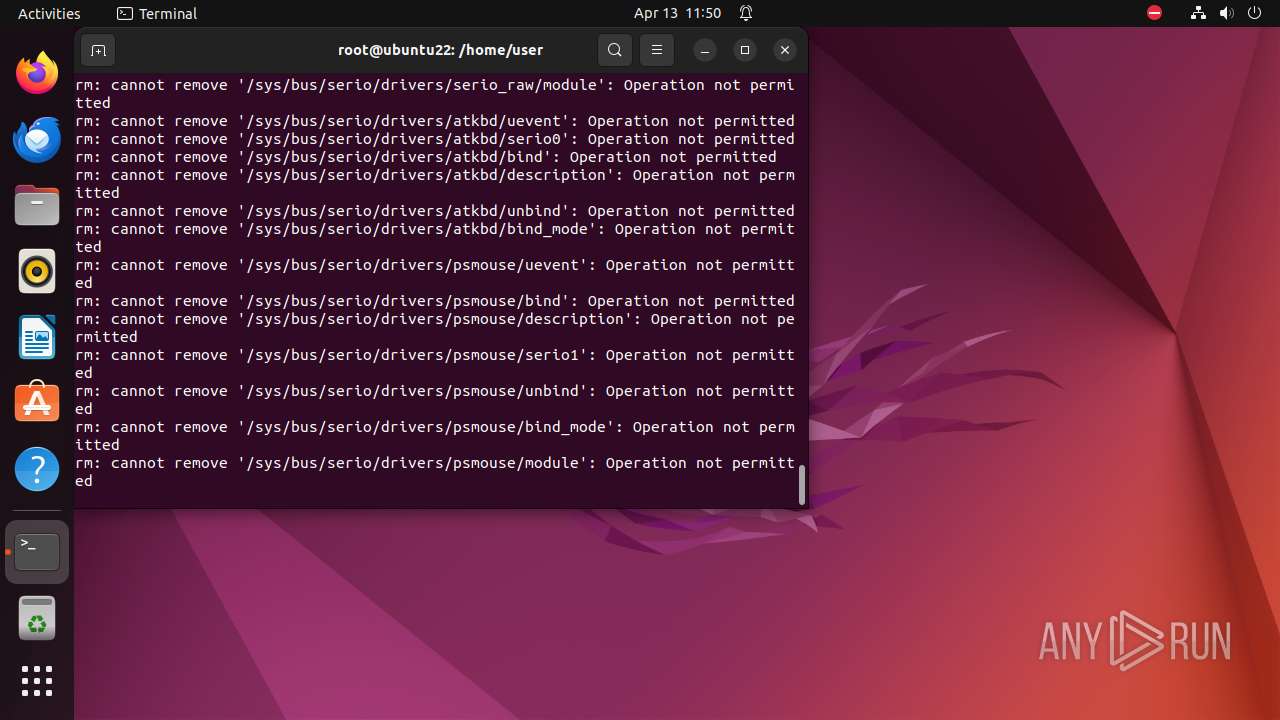Click the line mentioning atkbd/unbind

coord(435,211)
